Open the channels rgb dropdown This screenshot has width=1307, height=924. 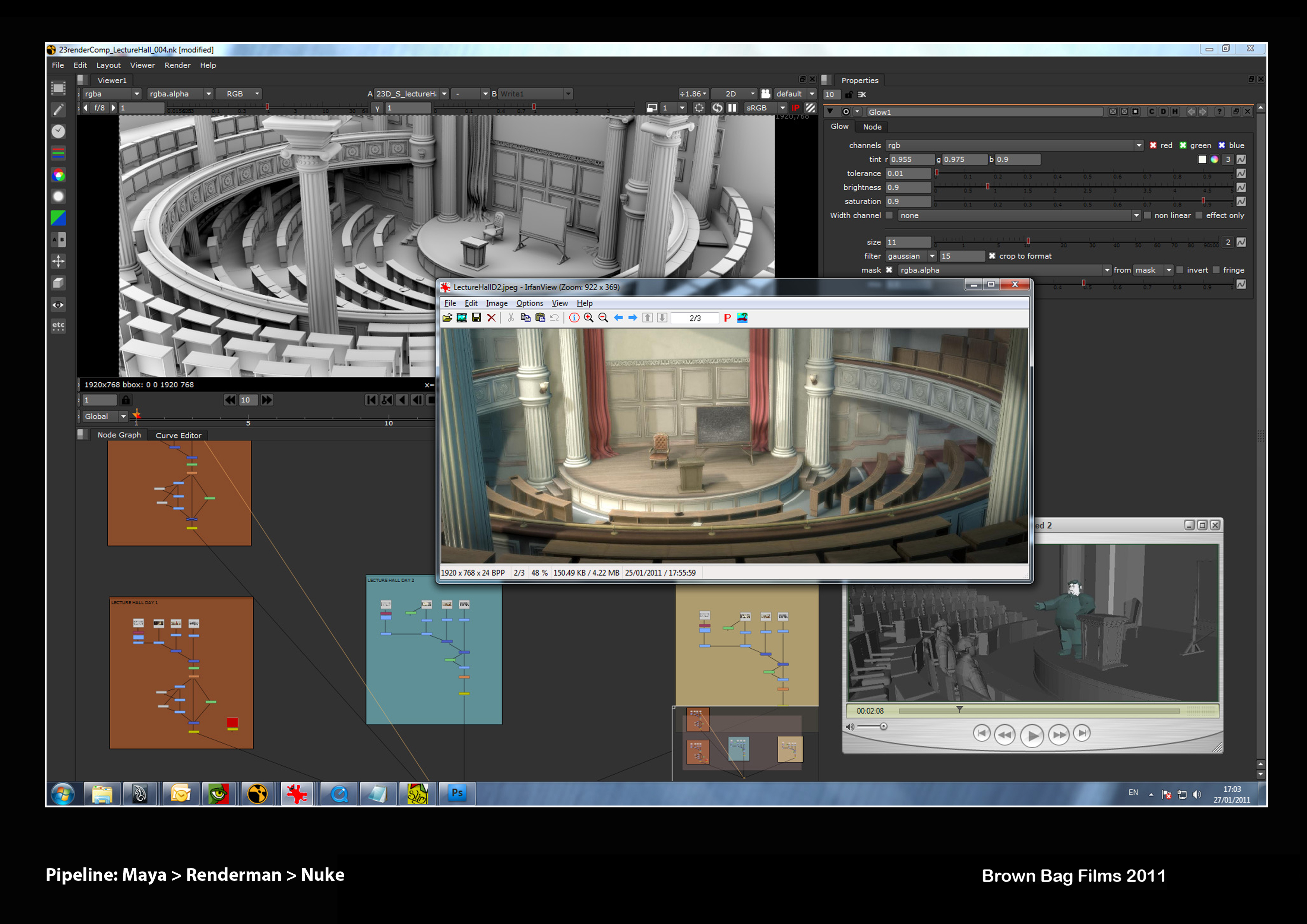[1014, 145]
